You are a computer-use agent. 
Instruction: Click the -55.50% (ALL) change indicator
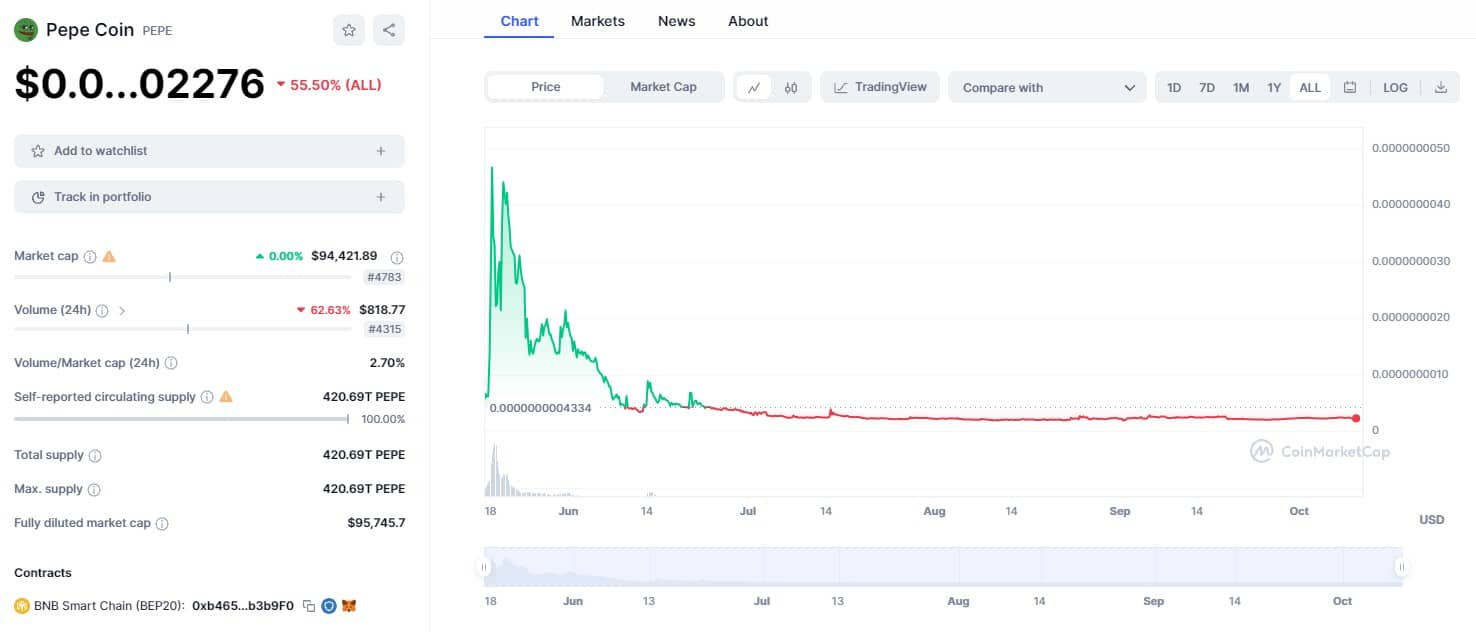[x=329, y=85]
